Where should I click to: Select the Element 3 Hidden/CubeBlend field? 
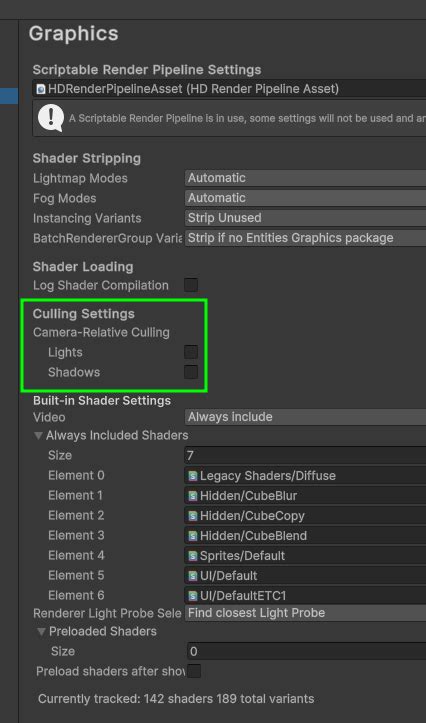pyautogui.click(x=305, y=536)
